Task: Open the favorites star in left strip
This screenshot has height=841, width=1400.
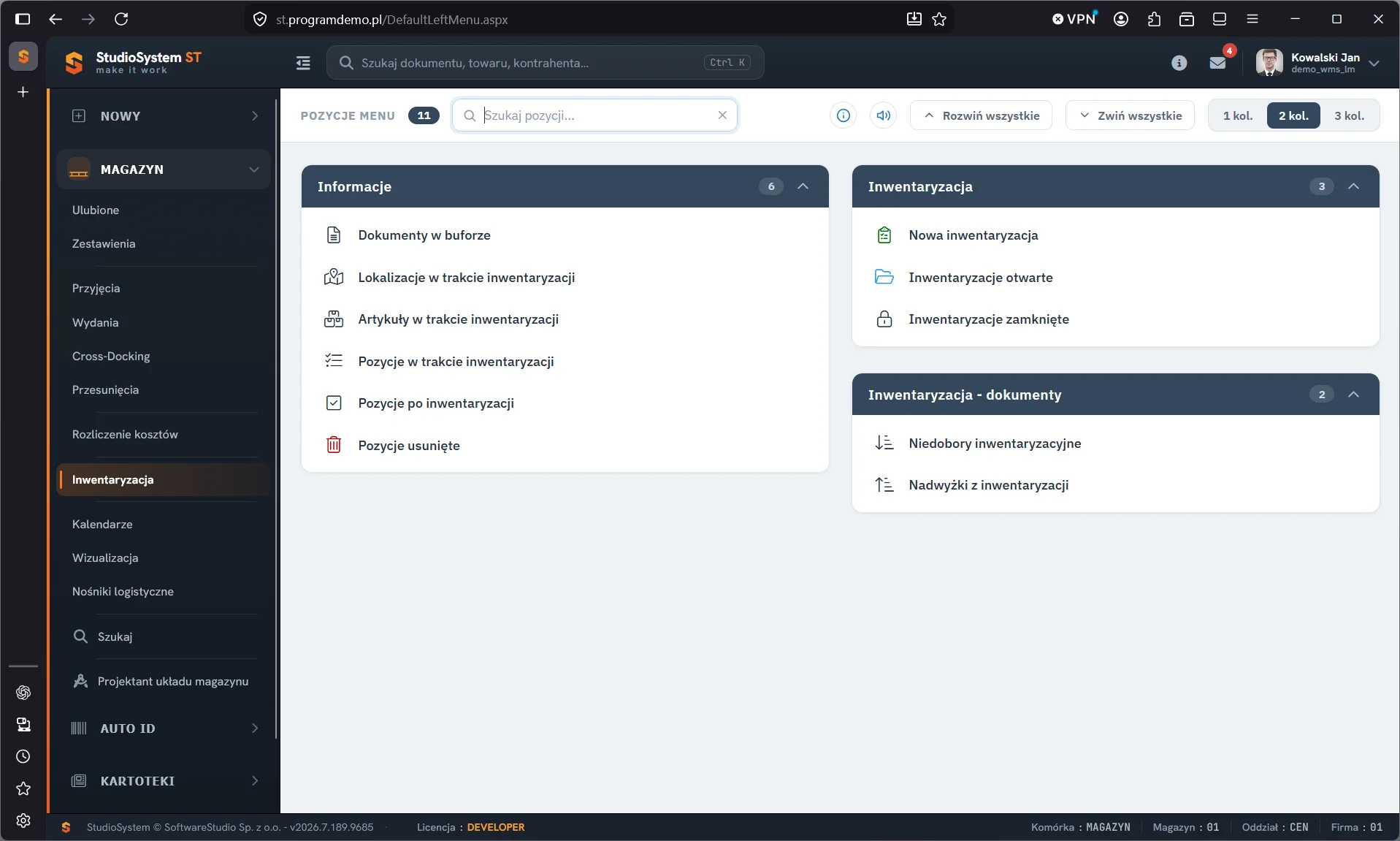Action: (23, 788)
